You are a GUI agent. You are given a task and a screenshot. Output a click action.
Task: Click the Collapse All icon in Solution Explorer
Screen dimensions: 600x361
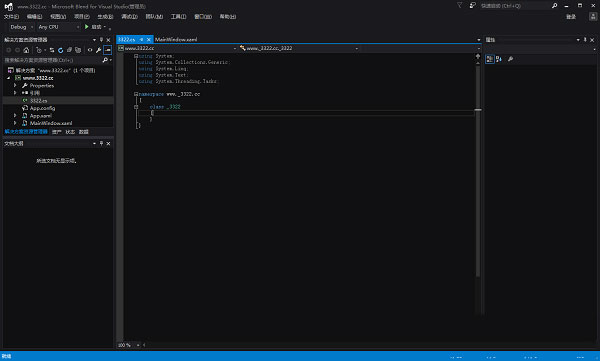(69, 50)
